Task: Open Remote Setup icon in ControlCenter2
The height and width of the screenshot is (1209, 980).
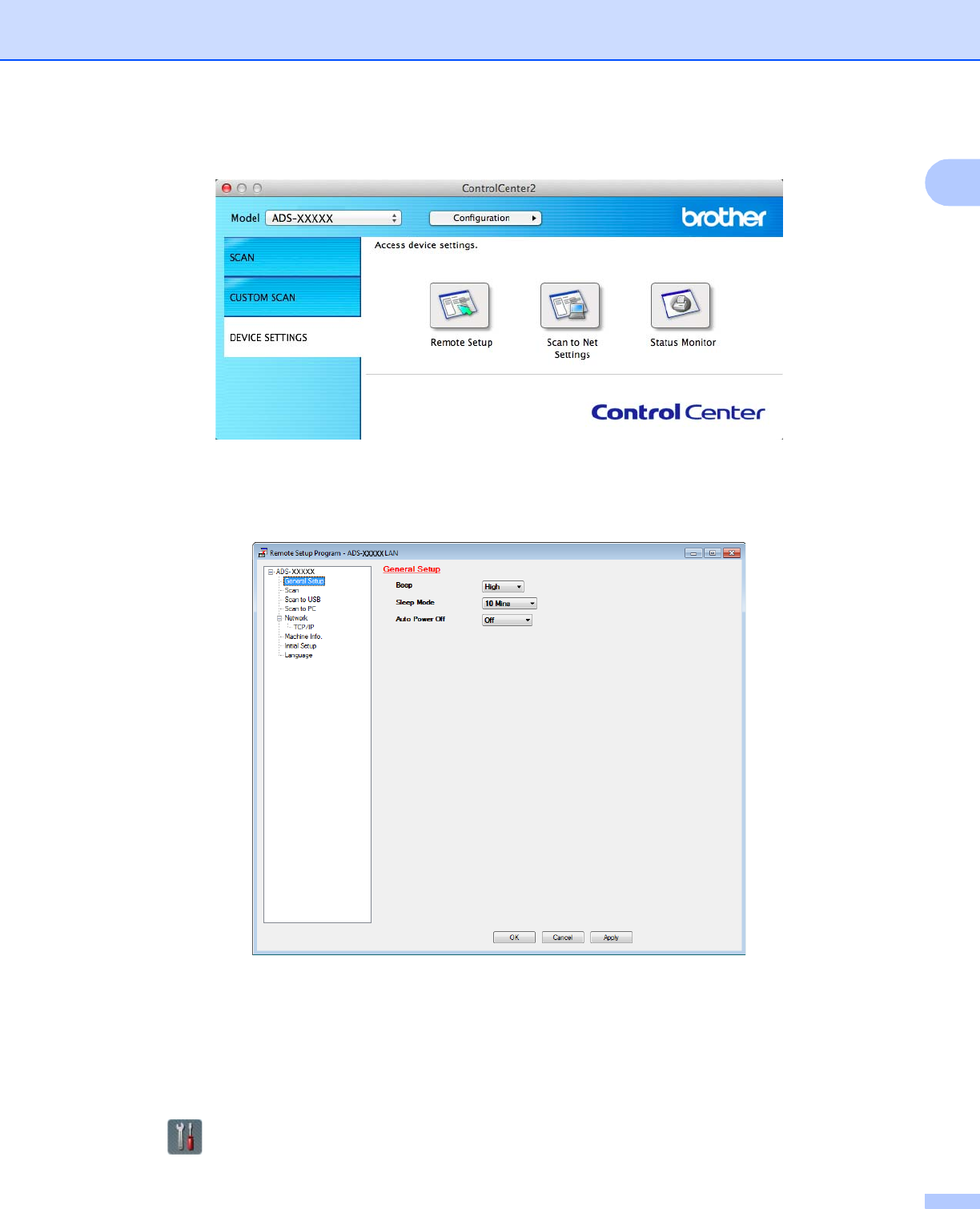Action: click(x=460, y=306)
